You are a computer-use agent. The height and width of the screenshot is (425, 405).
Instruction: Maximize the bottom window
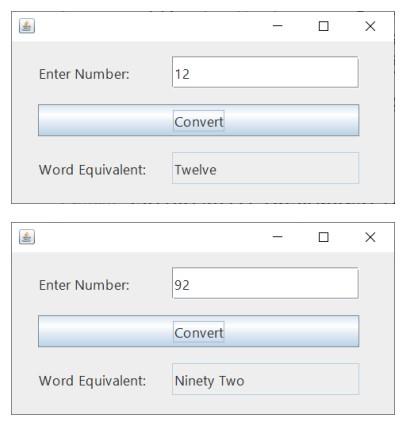click(x=323, y=237)
